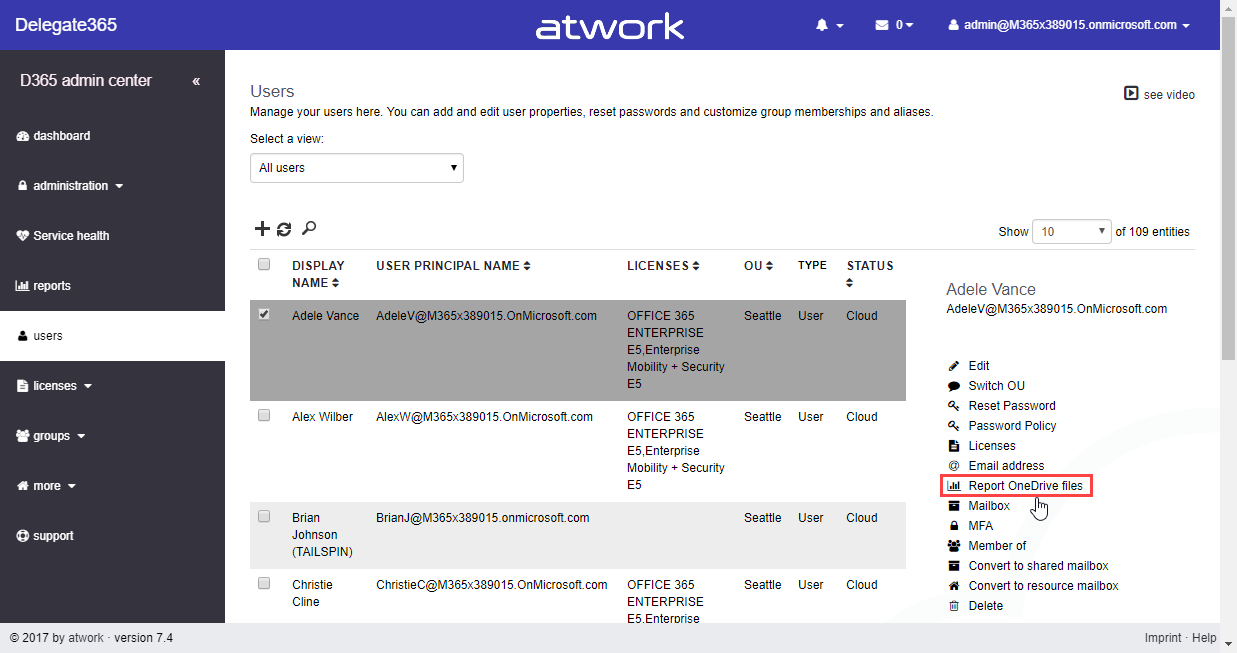
Task: Open the Imprint footer link
Action: pos(1162,638)
